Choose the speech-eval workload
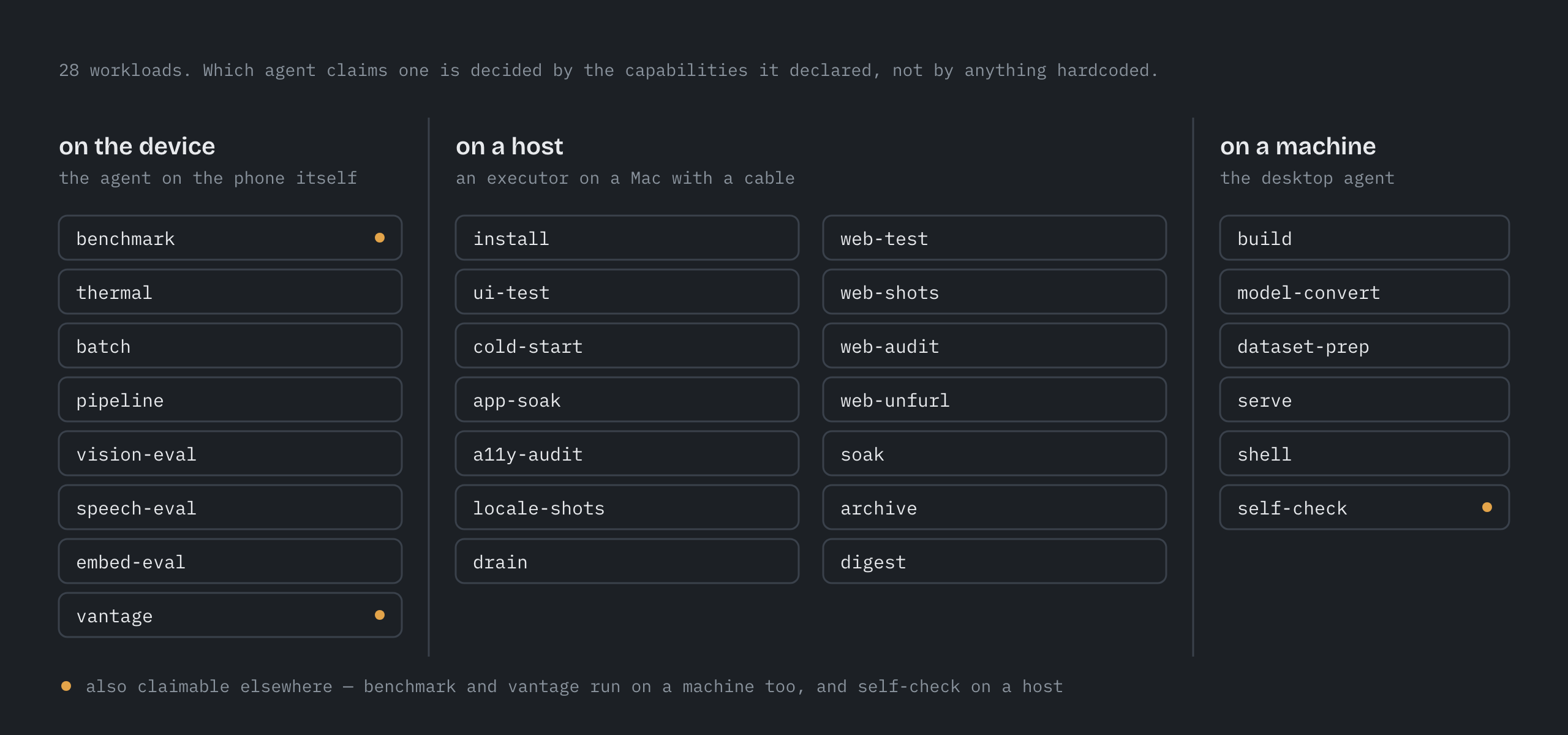 230,507
